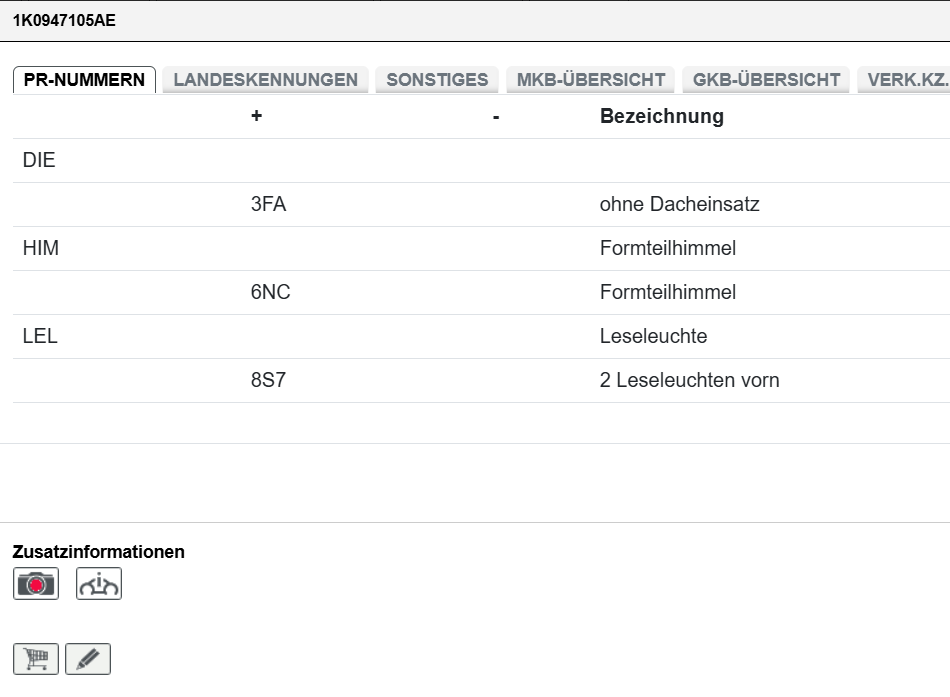Click the minus column header
Image resolution: width=950 pixels, height=697 pixels.
(x=496, y=117)
